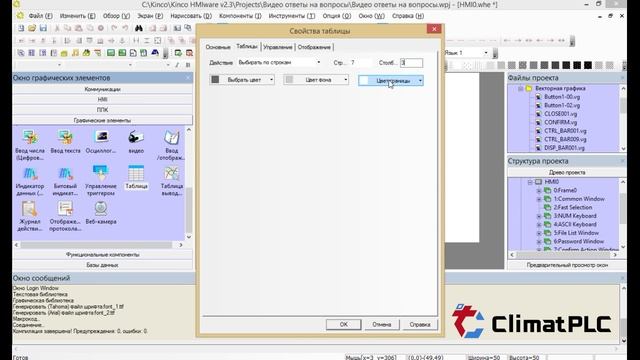Click the Древо проекта header bar
Viewport: 640px width, 360px height.
coord(567,172)
